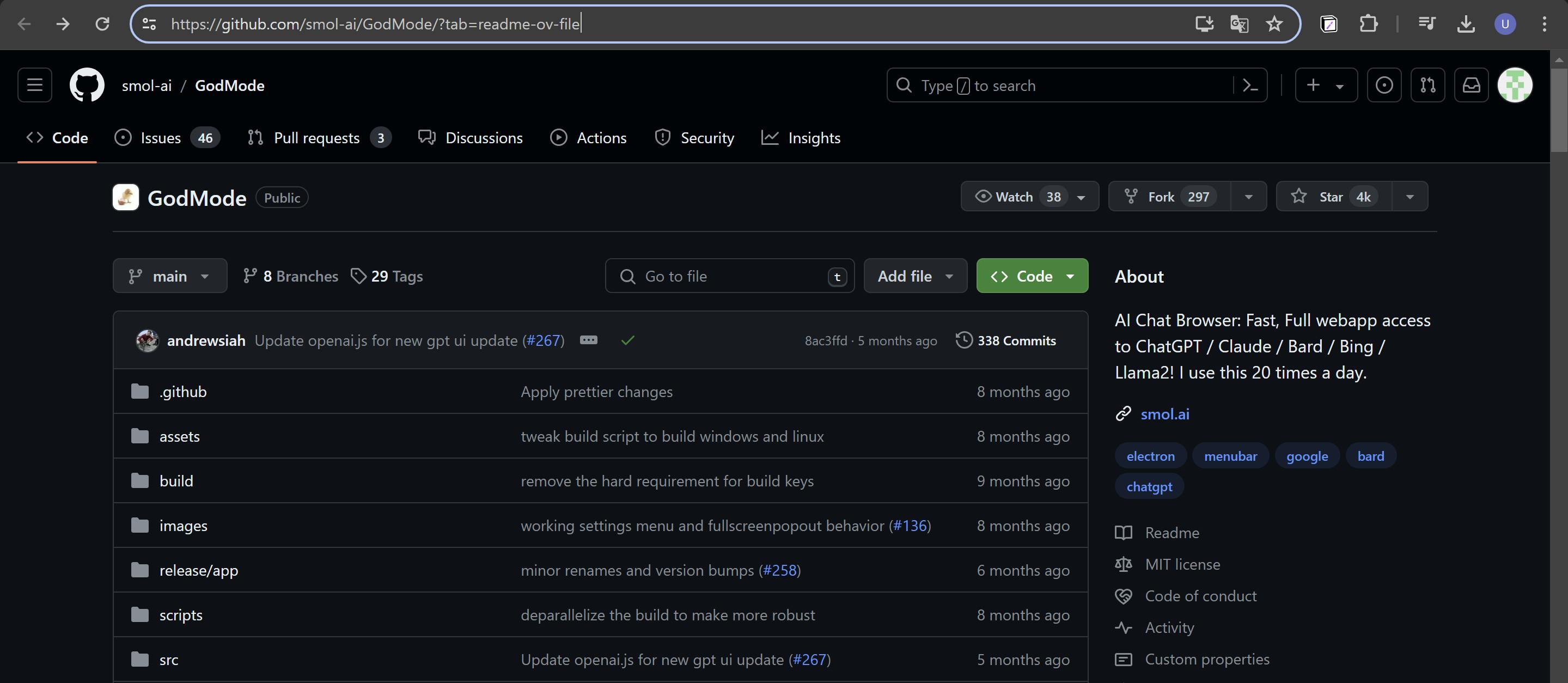The image size is (1568, 683).
Task: Open the command palette icon
Action: tap(1249, 85)
